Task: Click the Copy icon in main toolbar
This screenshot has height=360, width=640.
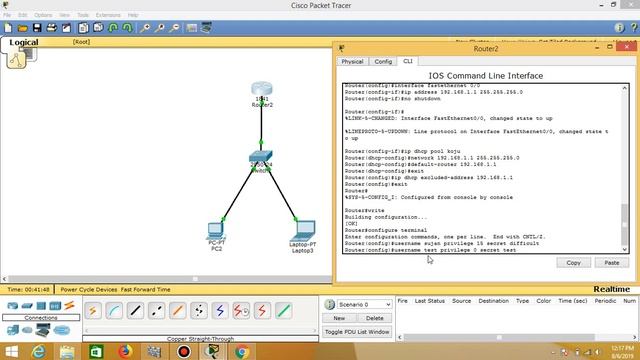Action: (83, 28)
